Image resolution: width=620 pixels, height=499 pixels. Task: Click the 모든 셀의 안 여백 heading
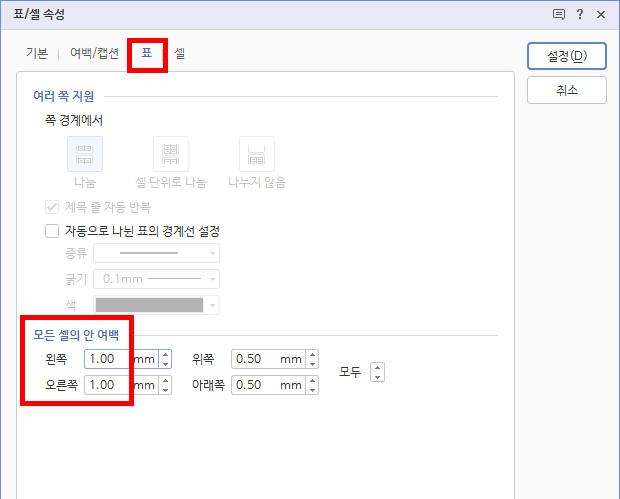(x=76, y=335)
